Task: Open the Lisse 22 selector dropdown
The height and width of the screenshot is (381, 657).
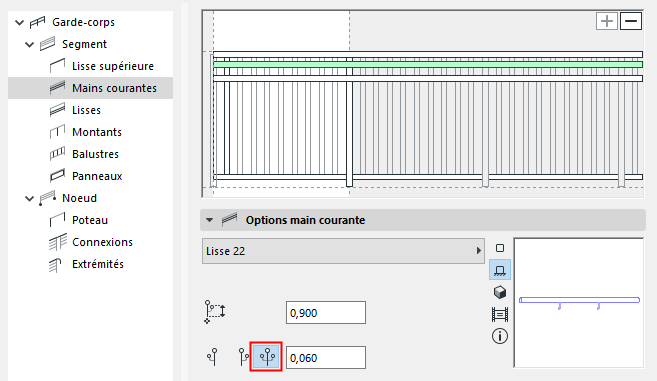Action: coord(343,251)
